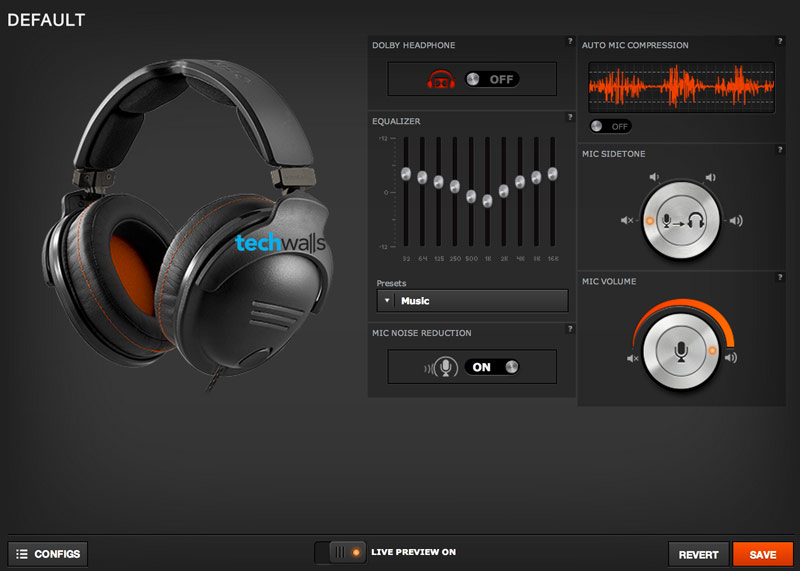Adjust the 500 Hz equalizer slider

pos(471,196)
